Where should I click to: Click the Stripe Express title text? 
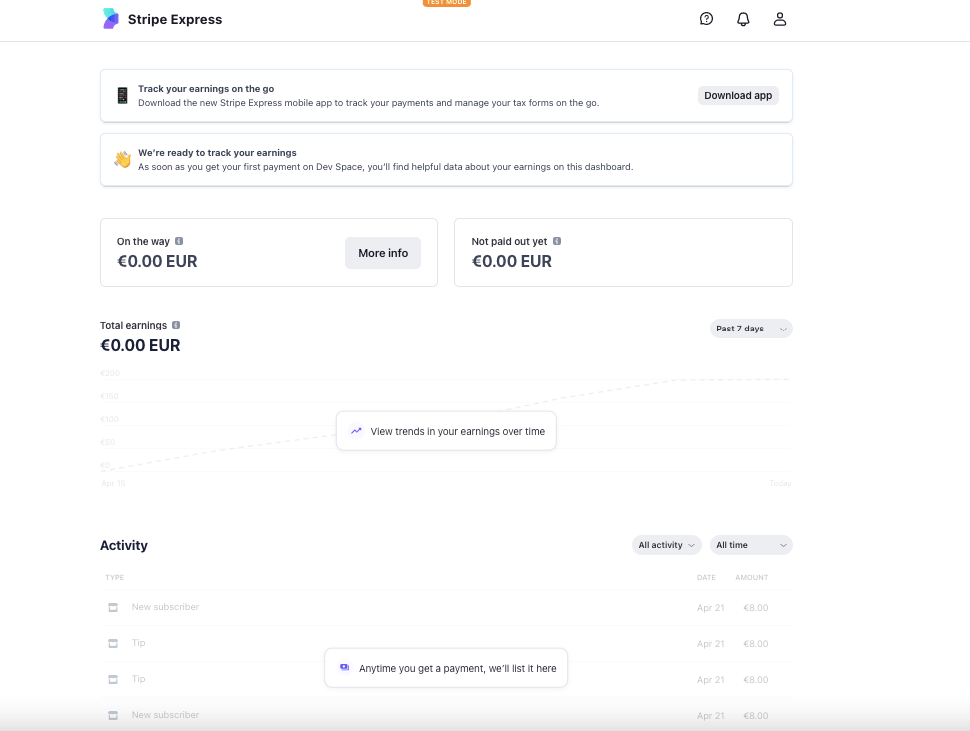pyautogui.click(x=175, y=19)
